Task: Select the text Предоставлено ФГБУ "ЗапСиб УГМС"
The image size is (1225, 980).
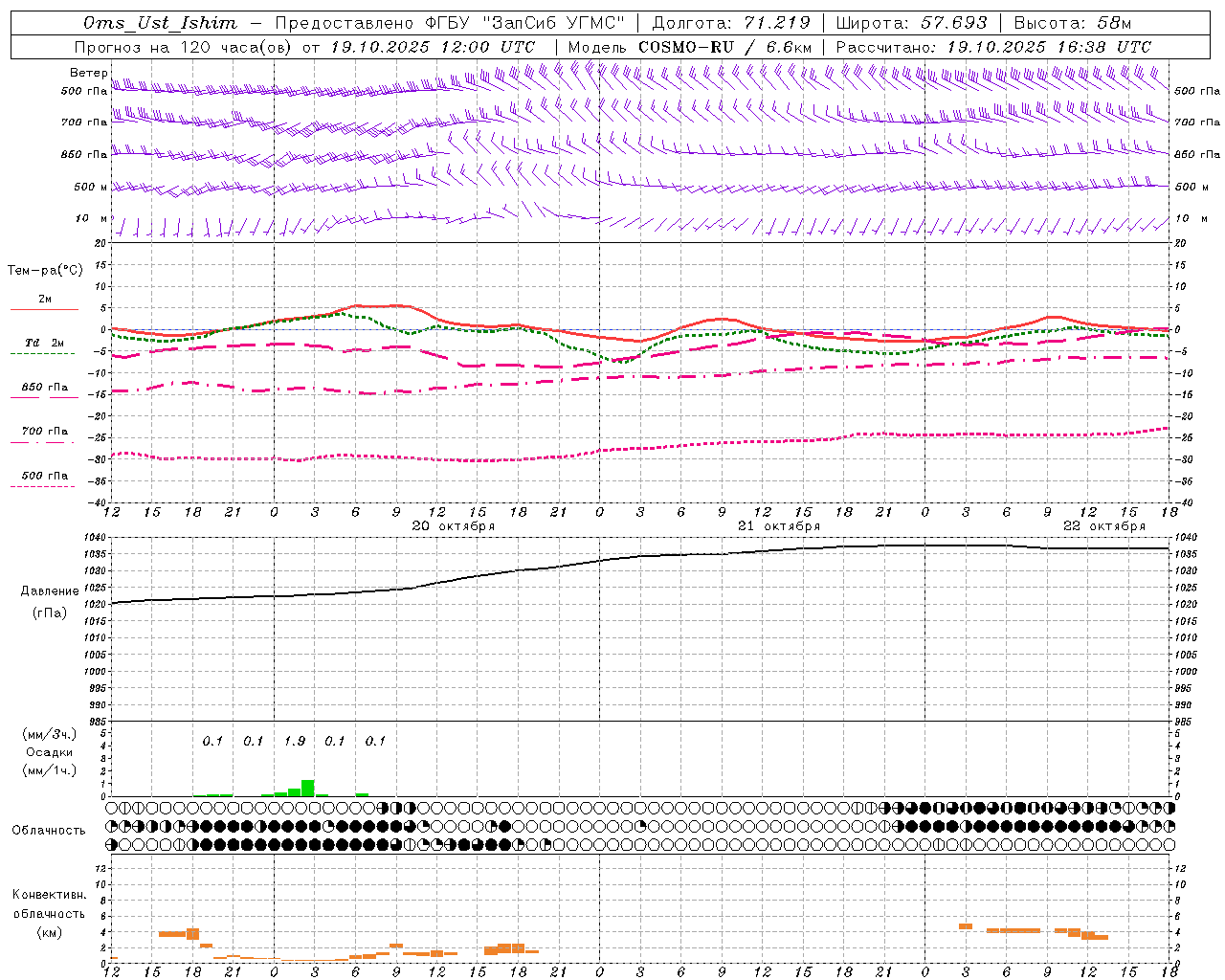Action: tap(450, 23)
